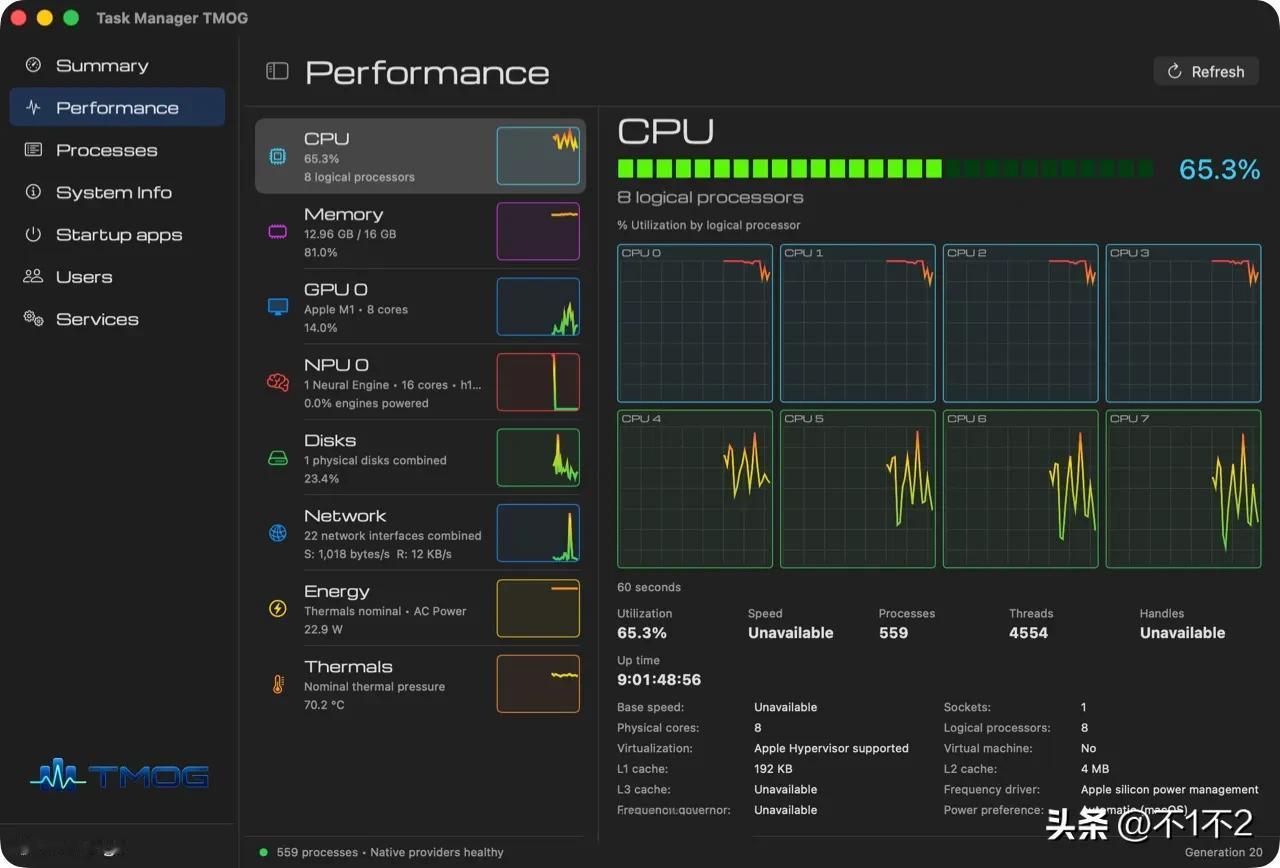The width and height of the screenshot is (1280, 868).
Task: Click the NPU 0 brain icon
Action: pyautogui.click(x=277, y=382)
